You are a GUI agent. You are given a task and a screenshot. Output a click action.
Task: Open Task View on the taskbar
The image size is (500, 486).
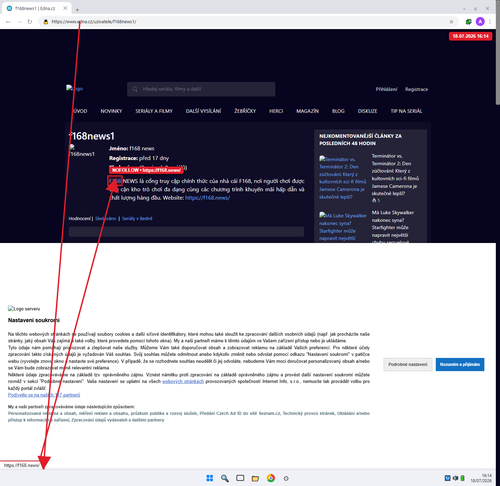[240, 478]
